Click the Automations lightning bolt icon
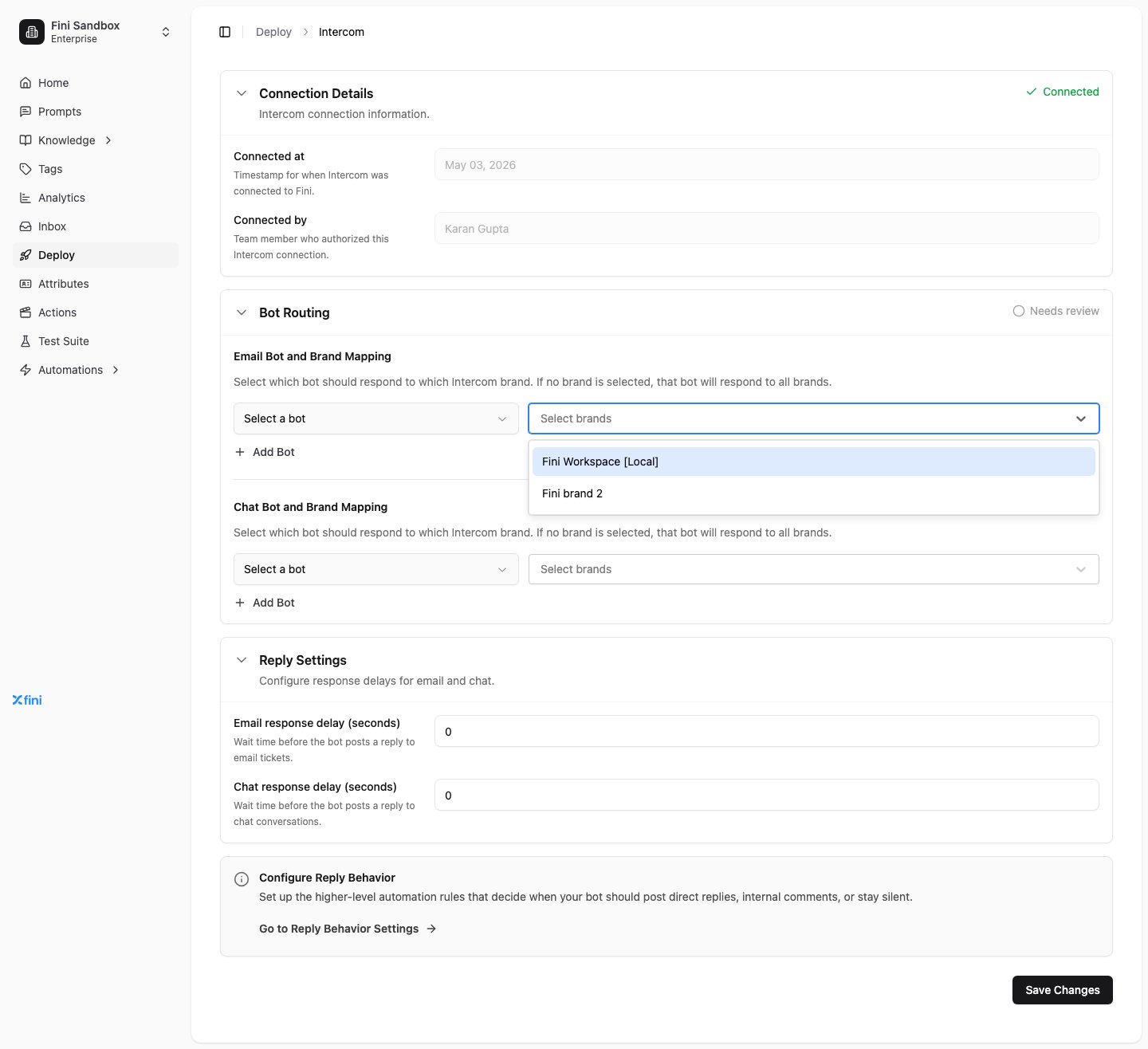 (26, 370)
